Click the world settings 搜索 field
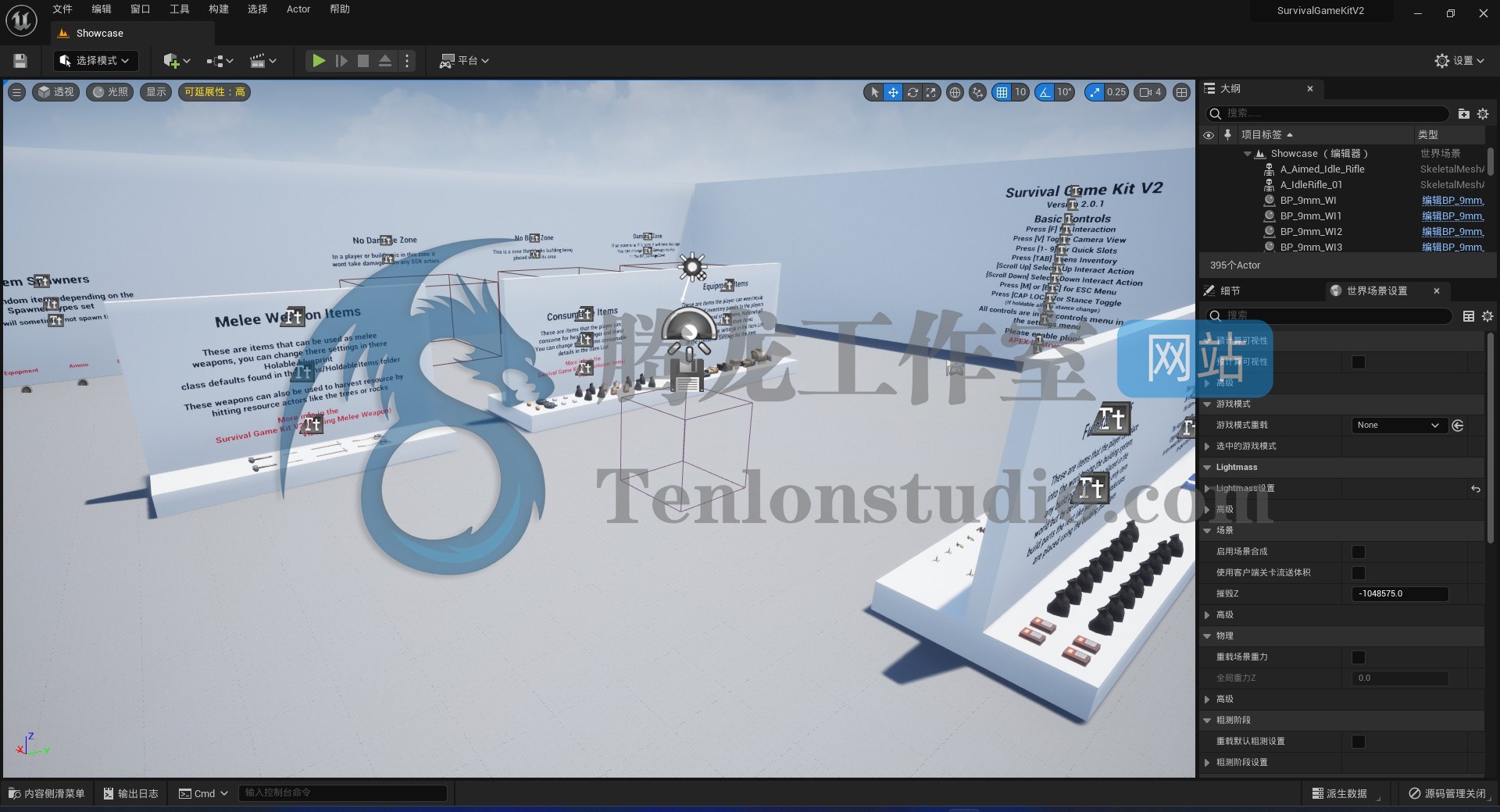 (1330, 315)
